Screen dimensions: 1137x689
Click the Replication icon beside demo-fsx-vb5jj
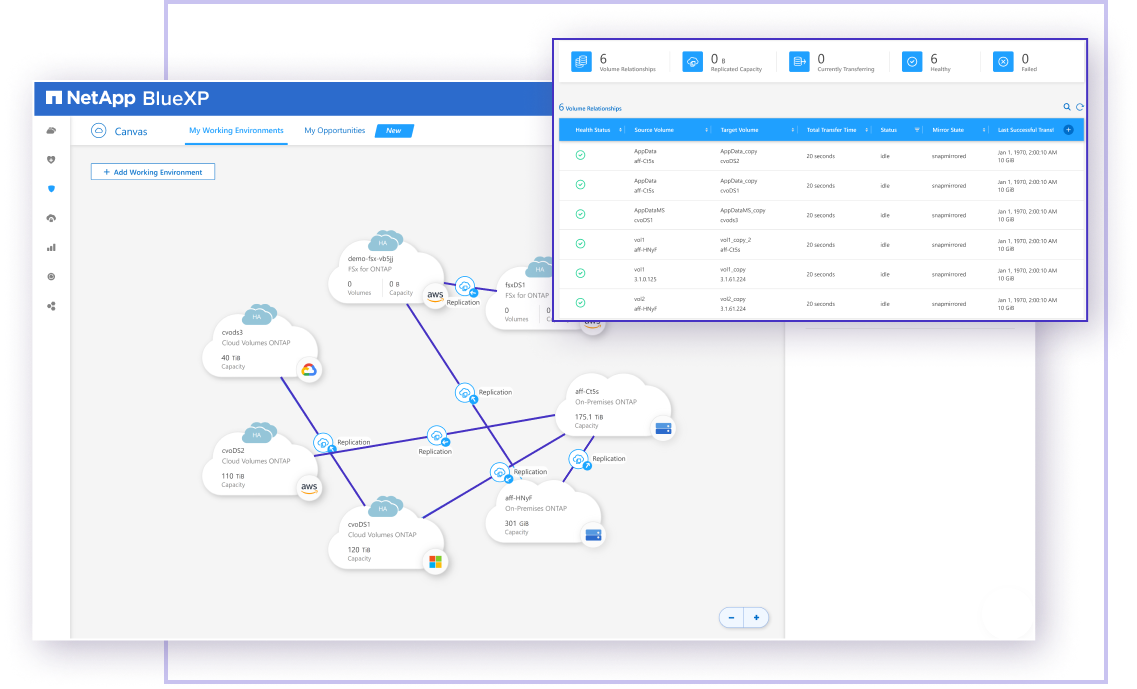463,285
